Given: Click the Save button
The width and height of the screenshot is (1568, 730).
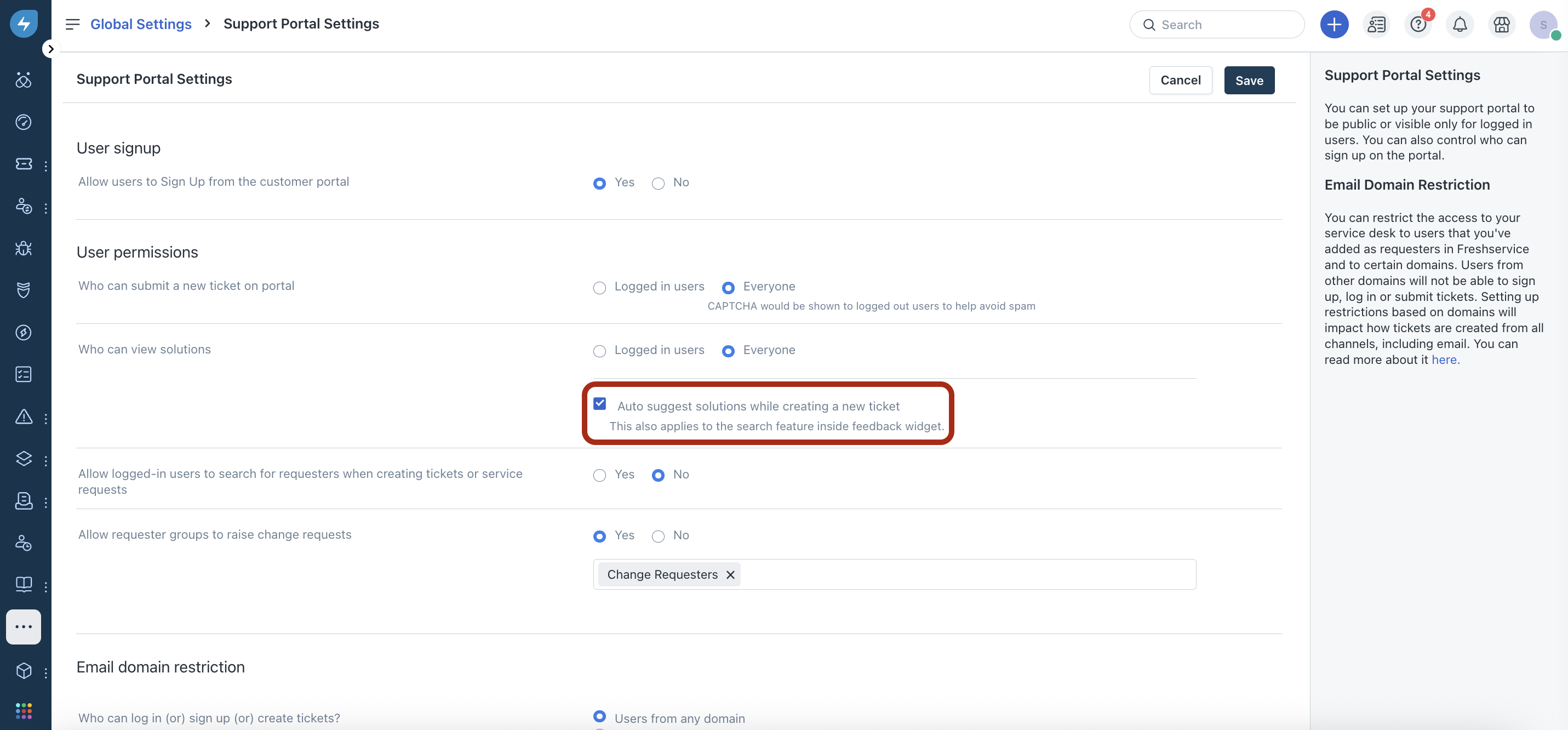Looking at the screenshot, I should tap(1249, 81).
